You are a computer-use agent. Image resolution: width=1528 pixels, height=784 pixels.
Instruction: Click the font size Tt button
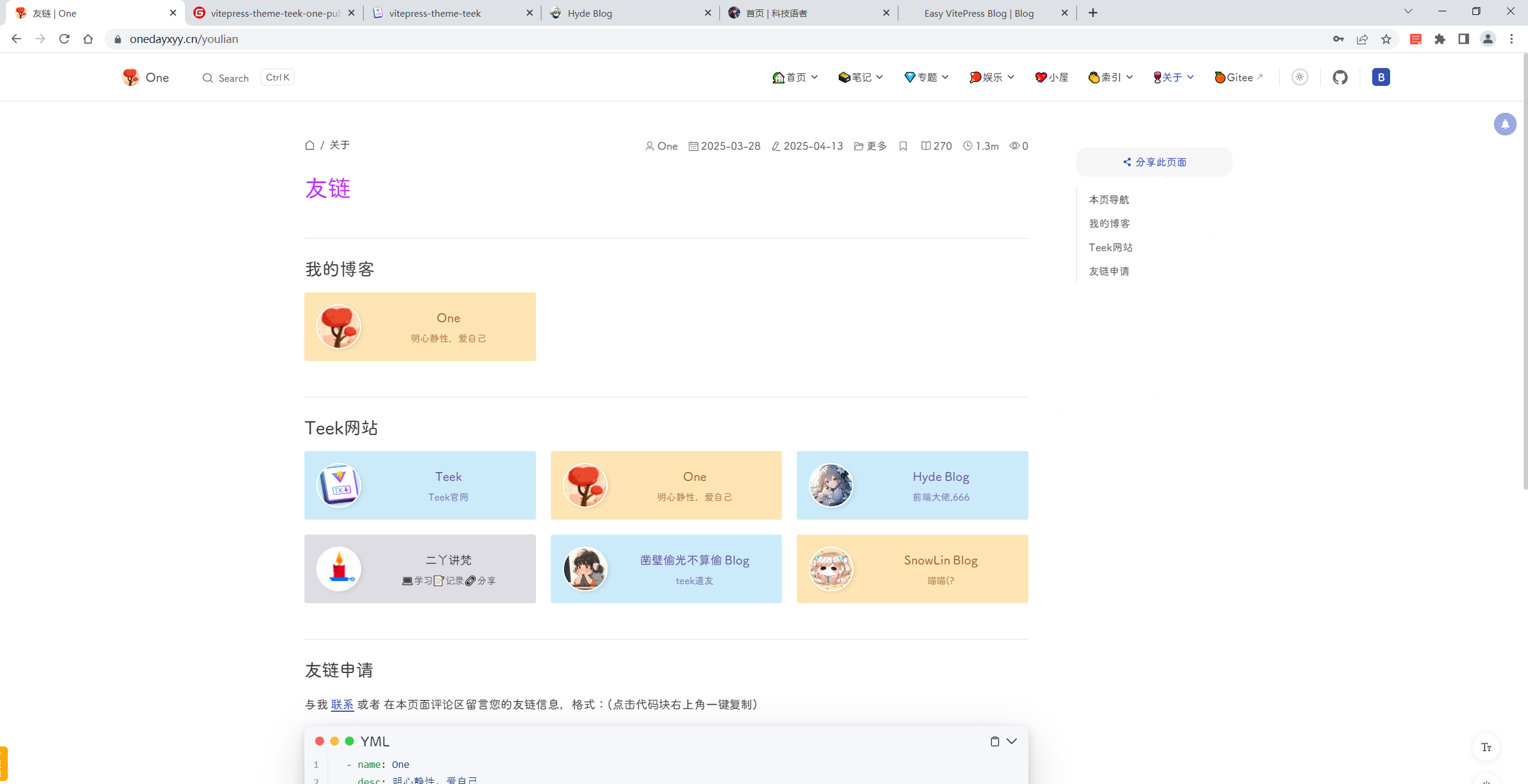click(x=1486, y=747)
